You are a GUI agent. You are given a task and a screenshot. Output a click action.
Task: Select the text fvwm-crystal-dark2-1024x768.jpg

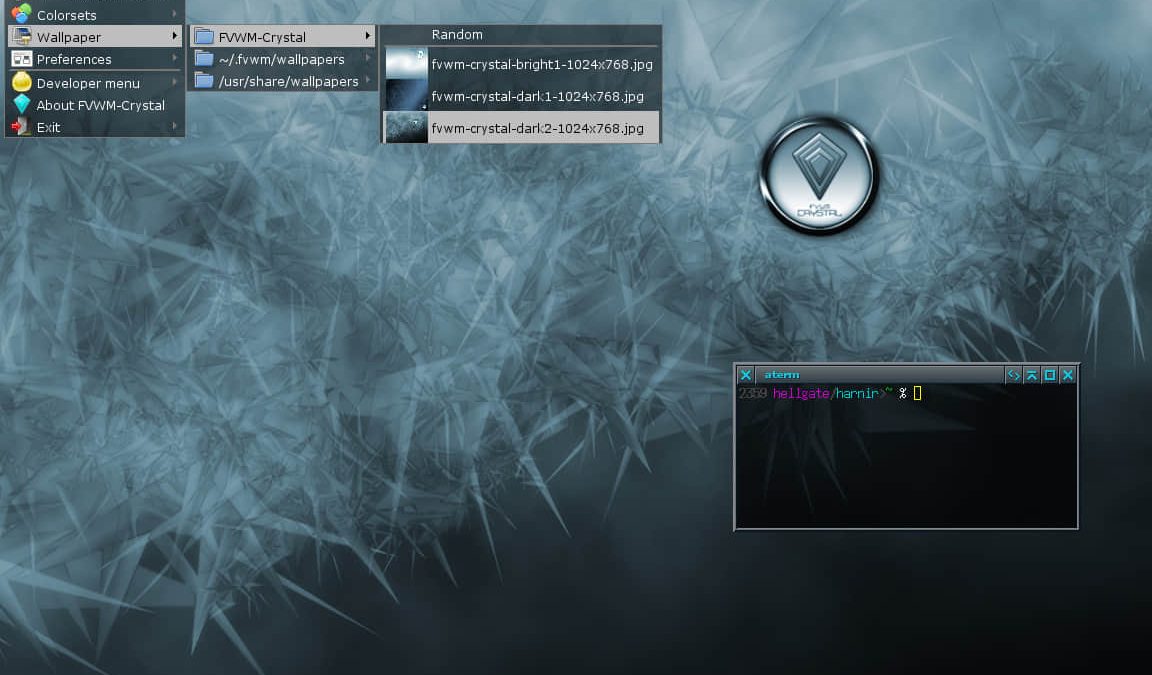(537, 129)
